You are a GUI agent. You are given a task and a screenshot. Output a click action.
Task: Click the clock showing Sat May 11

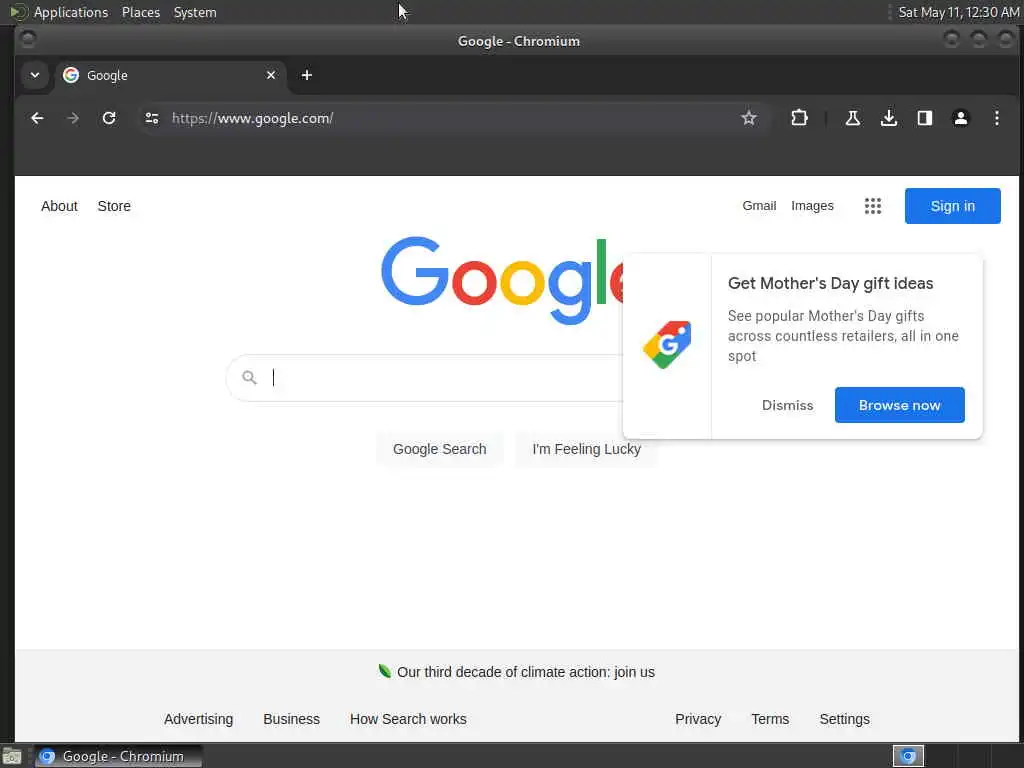[x=958, y=12]
